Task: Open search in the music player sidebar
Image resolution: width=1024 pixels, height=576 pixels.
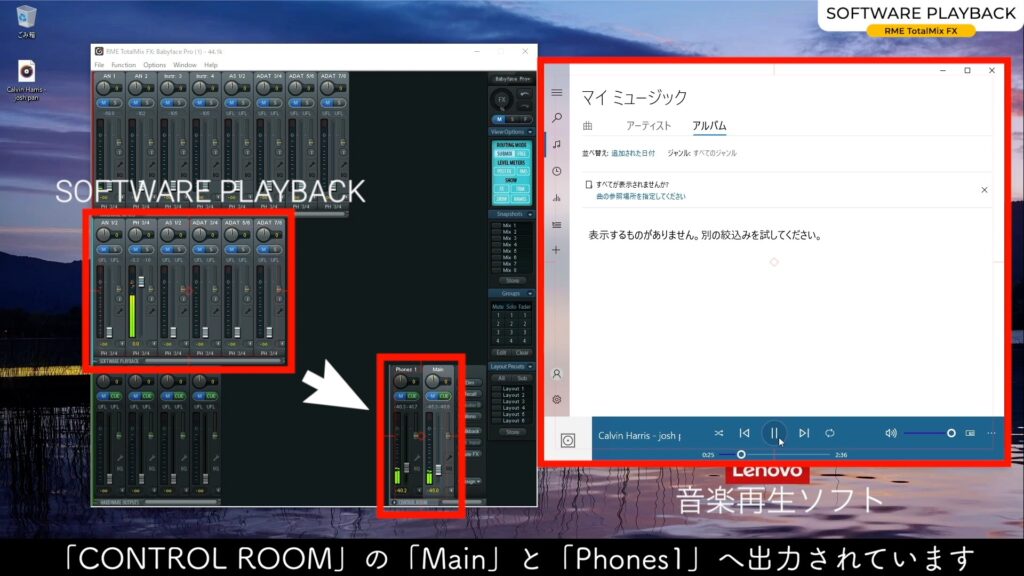Action: (x=556, y=118)
